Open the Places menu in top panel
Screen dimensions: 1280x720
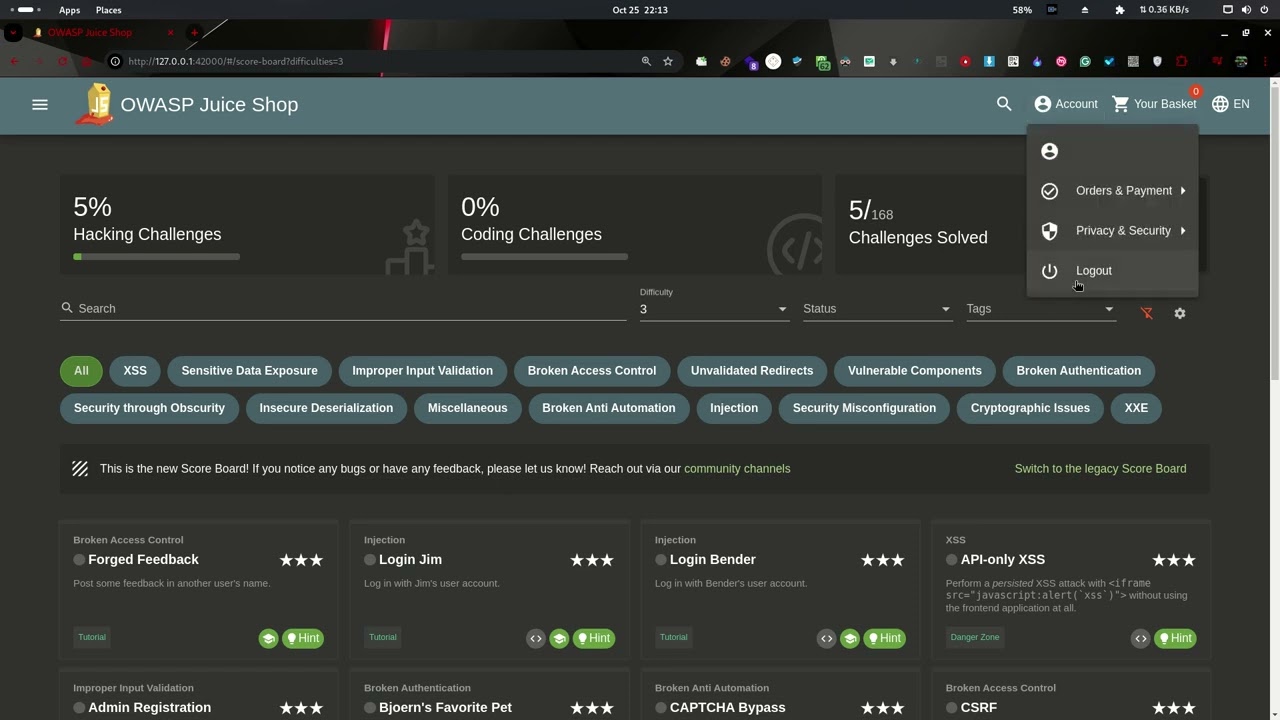[108, 10]
